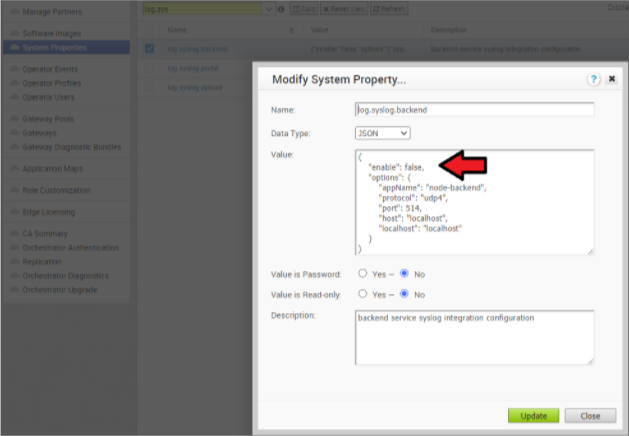Click the CA Summary sidebar icon
This screenshot has height=436, width=629.
[x=15, y=232]
